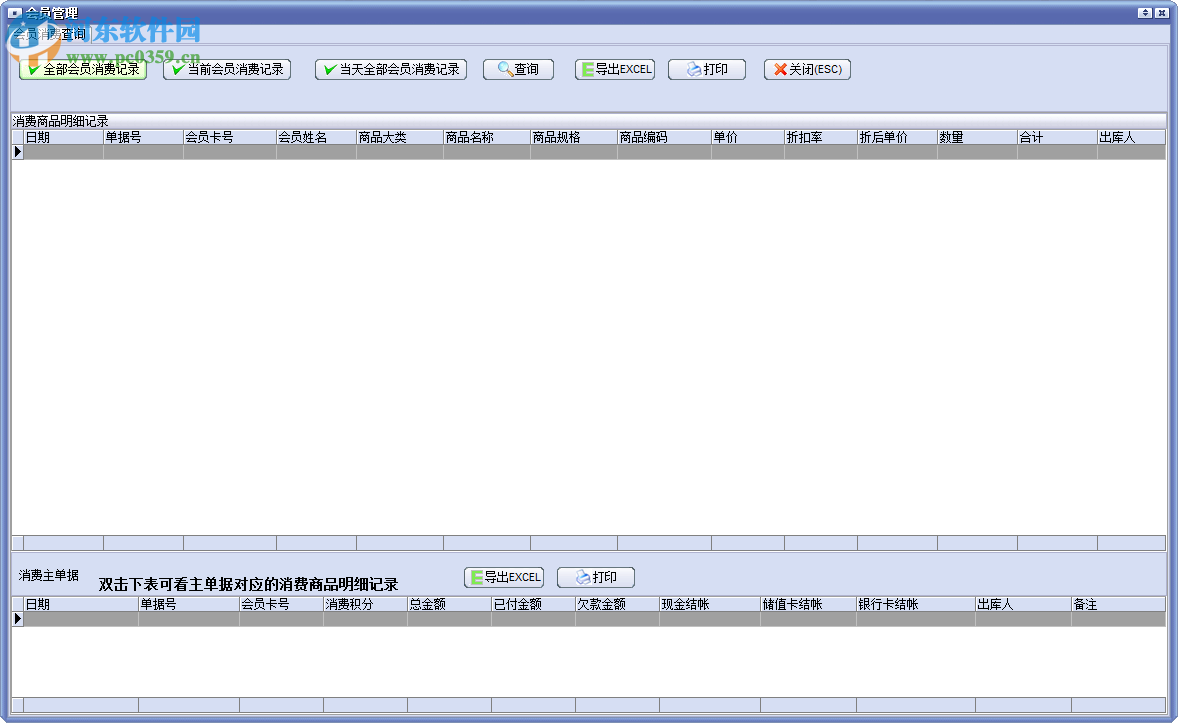Image resolution: width=1178 pixels, height=723 pixels.
Task: Click the top 打印 print button
Action: 706,69
